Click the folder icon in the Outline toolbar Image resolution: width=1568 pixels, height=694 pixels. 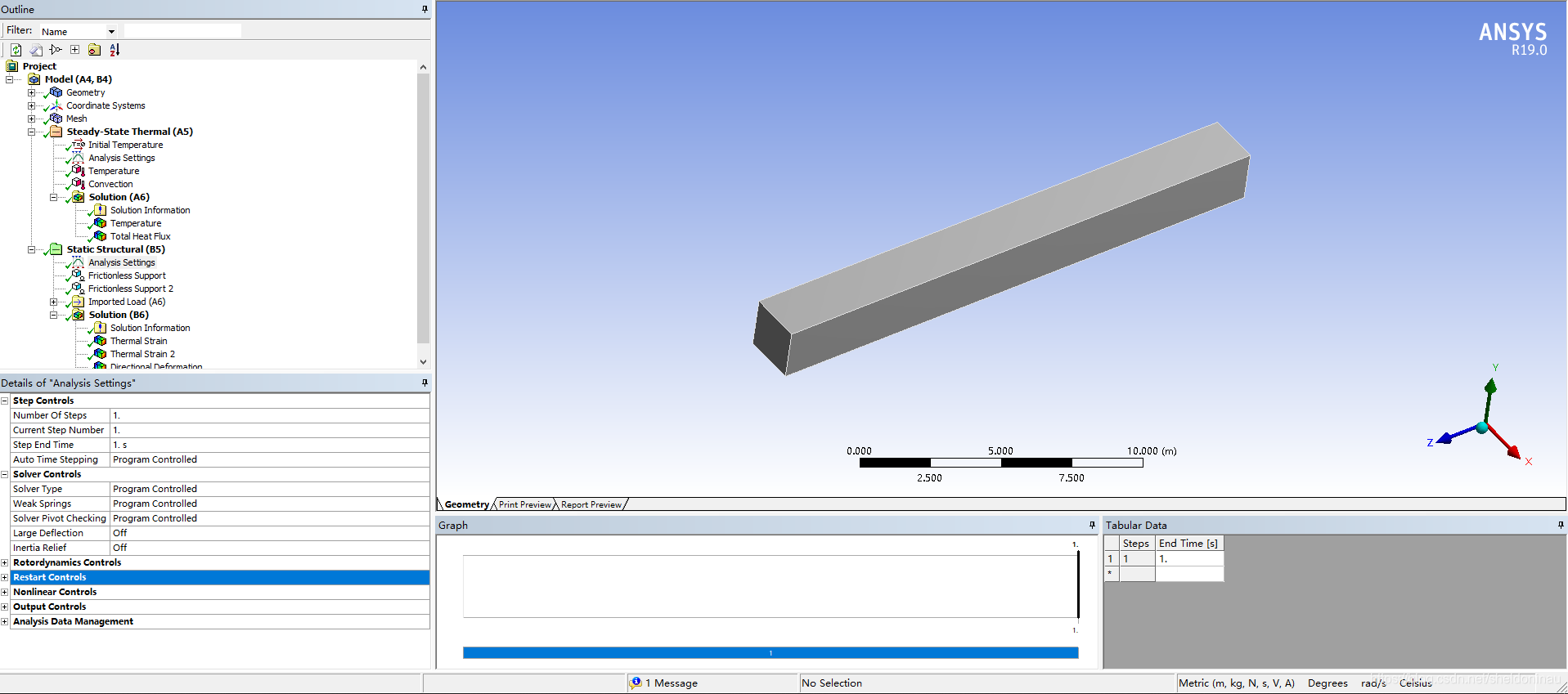pyautogui.click(x=94, y=50)
